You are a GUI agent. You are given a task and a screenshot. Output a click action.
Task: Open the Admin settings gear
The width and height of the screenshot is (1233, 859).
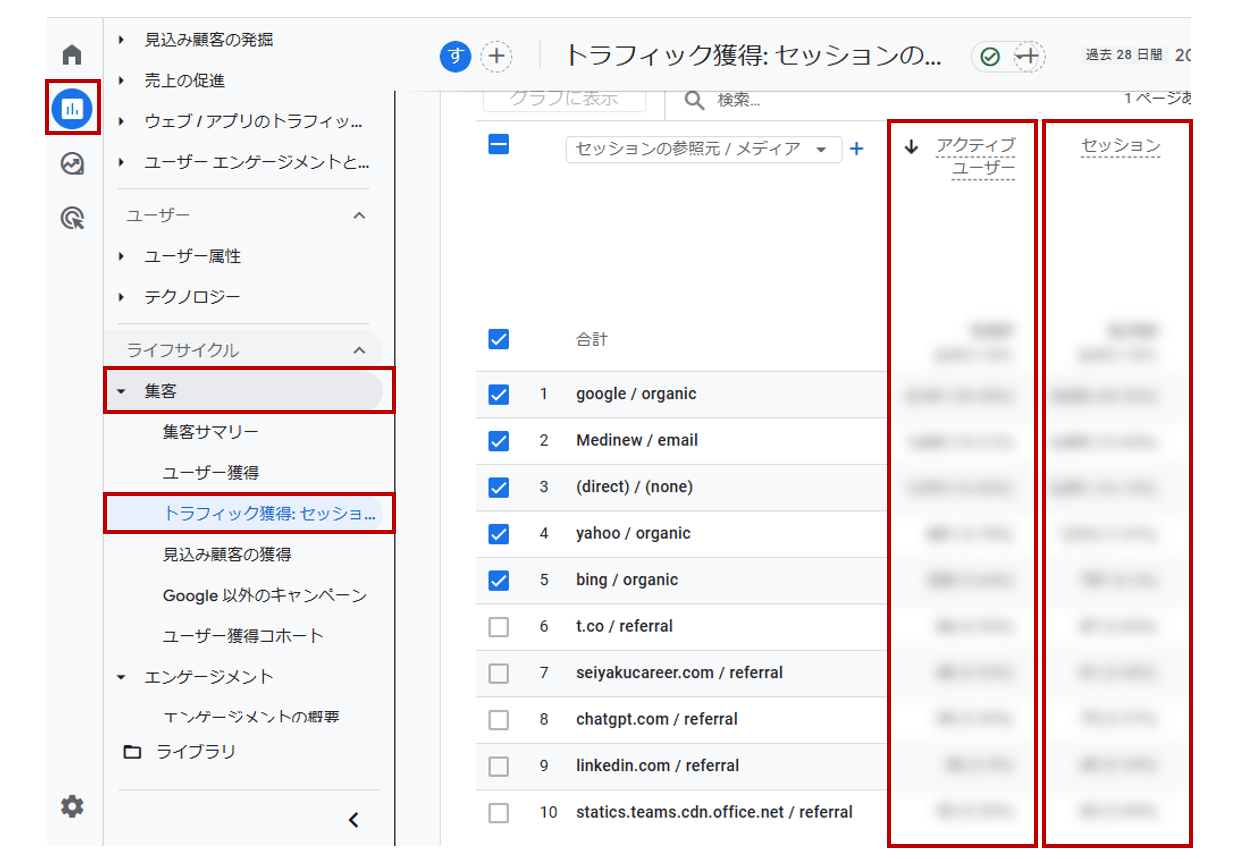tap(70, 806)
